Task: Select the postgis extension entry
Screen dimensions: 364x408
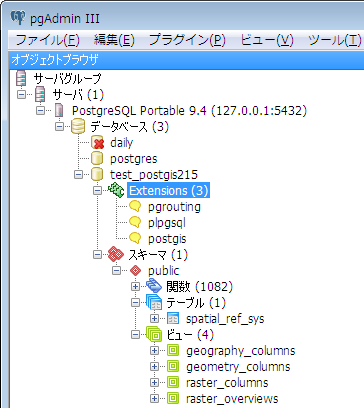Action: (167, 239)
